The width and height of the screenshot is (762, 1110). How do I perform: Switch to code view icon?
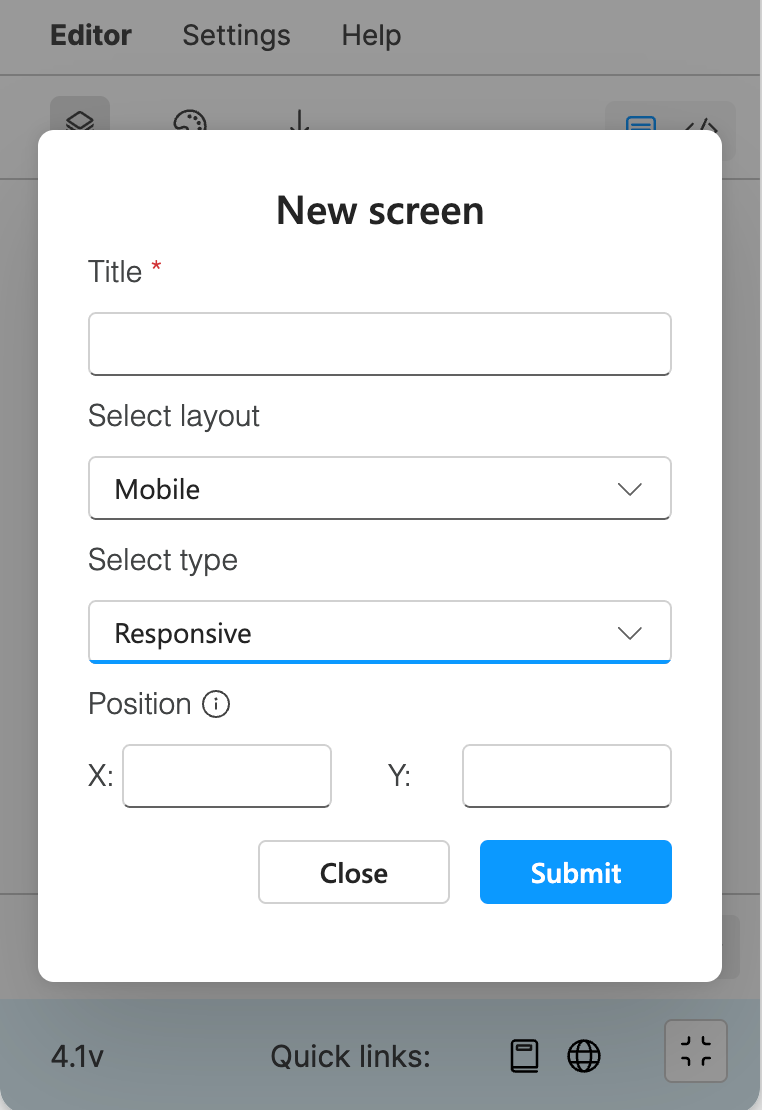[701, 126]
